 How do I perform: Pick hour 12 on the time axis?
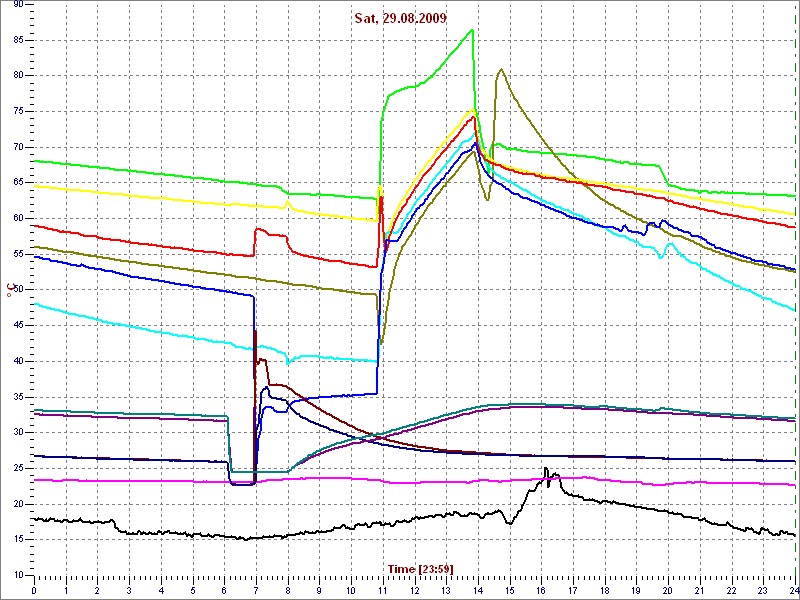(414, 591)
